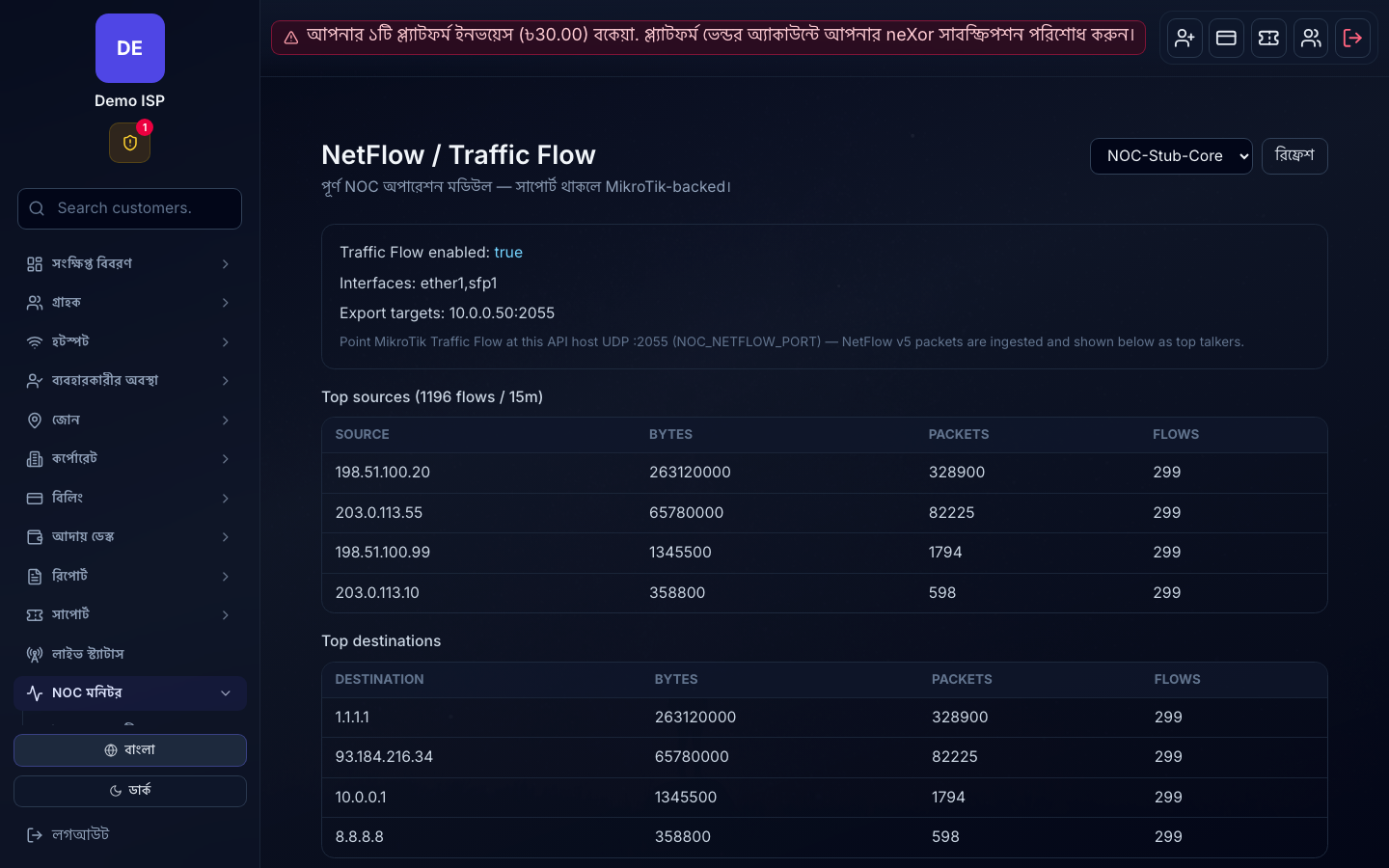Select destination 93.184.216.34 row cell

[384, 757]
